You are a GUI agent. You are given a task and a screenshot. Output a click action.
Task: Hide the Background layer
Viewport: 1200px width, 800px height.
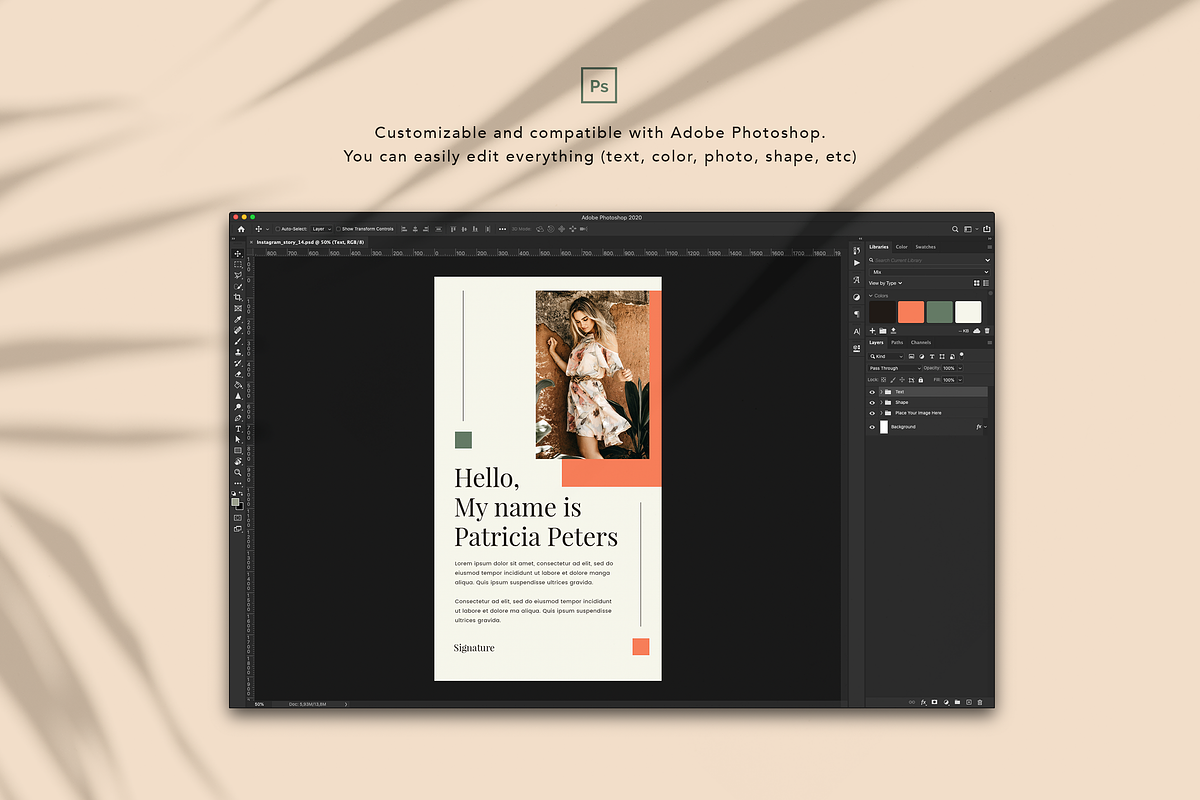872,427
